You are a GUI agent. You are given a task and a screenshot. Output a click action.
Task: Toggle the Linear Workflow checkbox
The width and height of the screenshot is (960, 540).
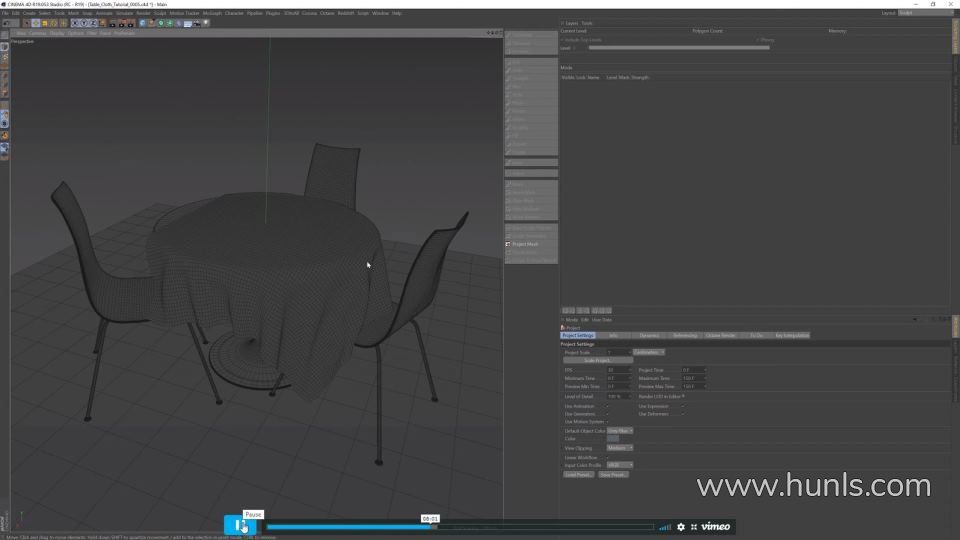click(x=607, y=457)
